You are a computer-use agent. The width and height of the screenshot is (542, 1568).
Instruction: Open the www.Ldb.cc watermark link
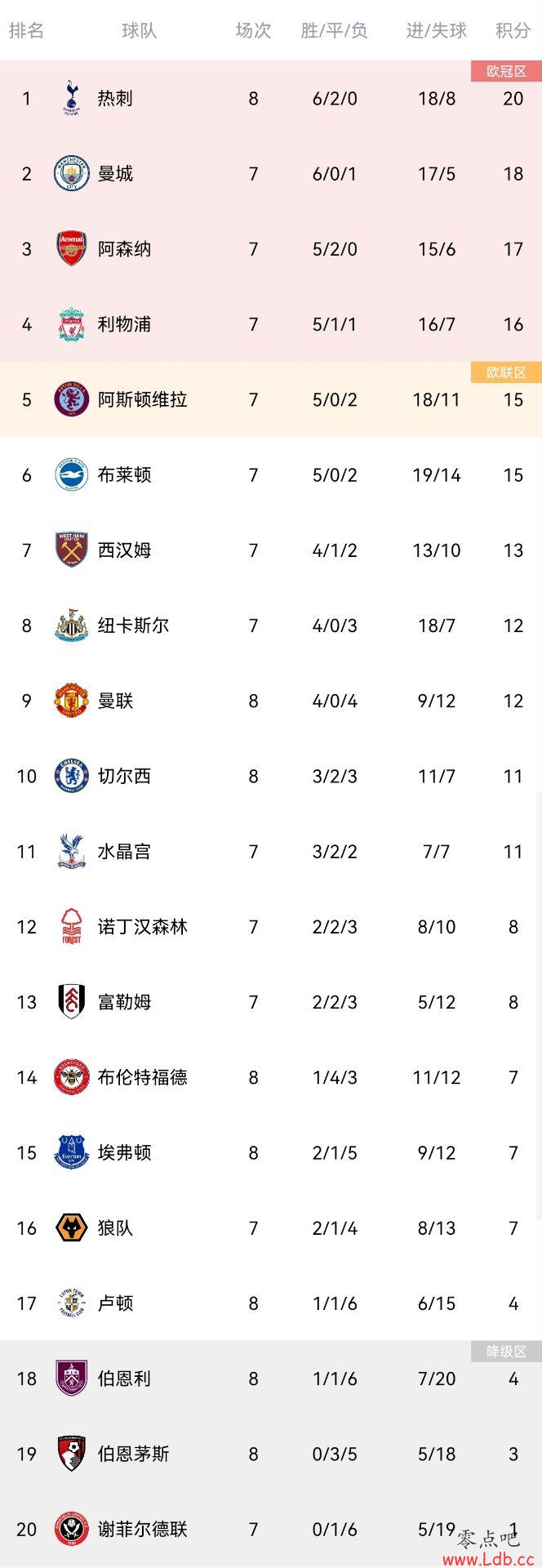pyautogui.click(x=487, y=1558)
